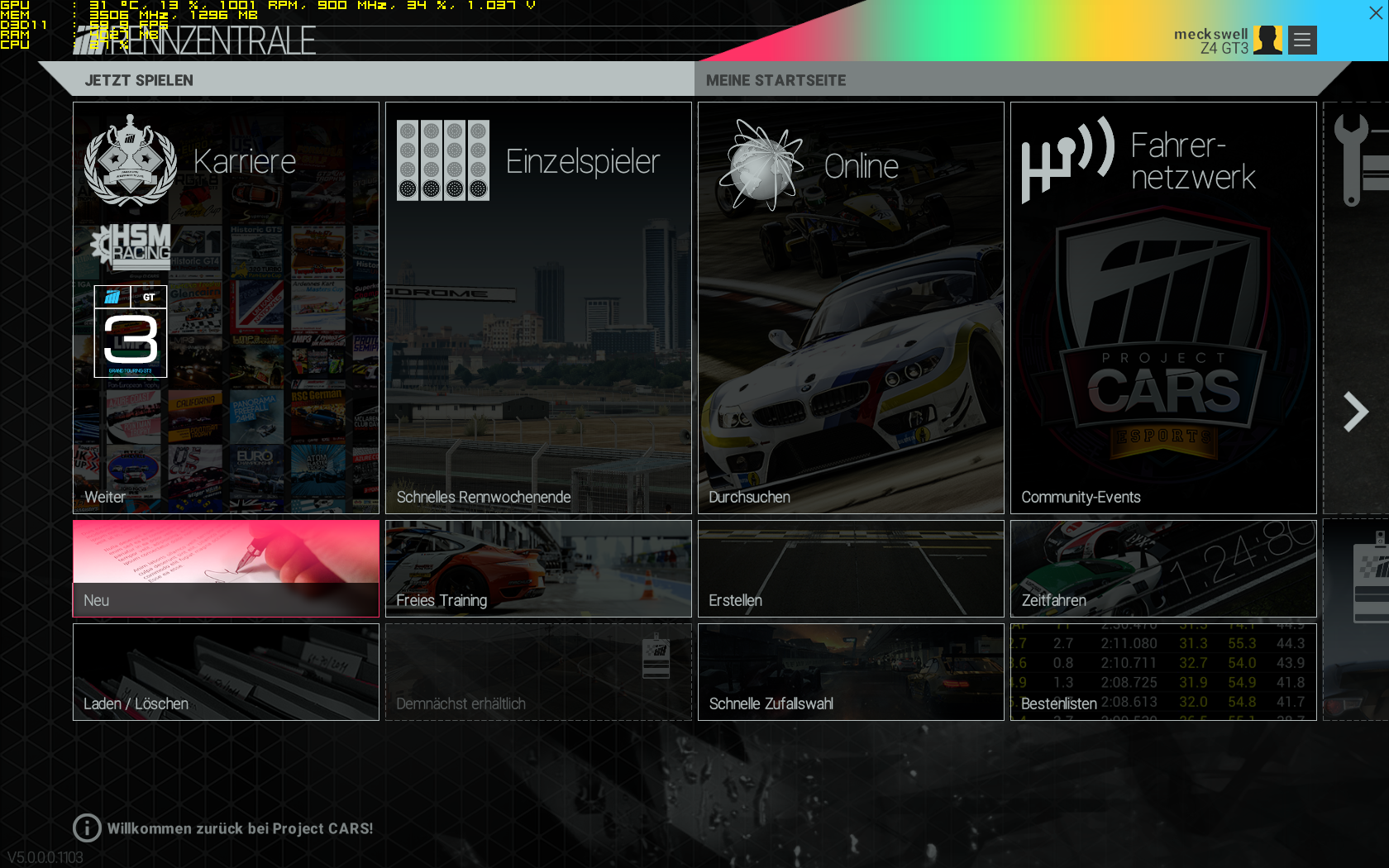Open the hamburger menu next to profile
This screenshot has height=868, width=1389.
tap(1302, 40)
